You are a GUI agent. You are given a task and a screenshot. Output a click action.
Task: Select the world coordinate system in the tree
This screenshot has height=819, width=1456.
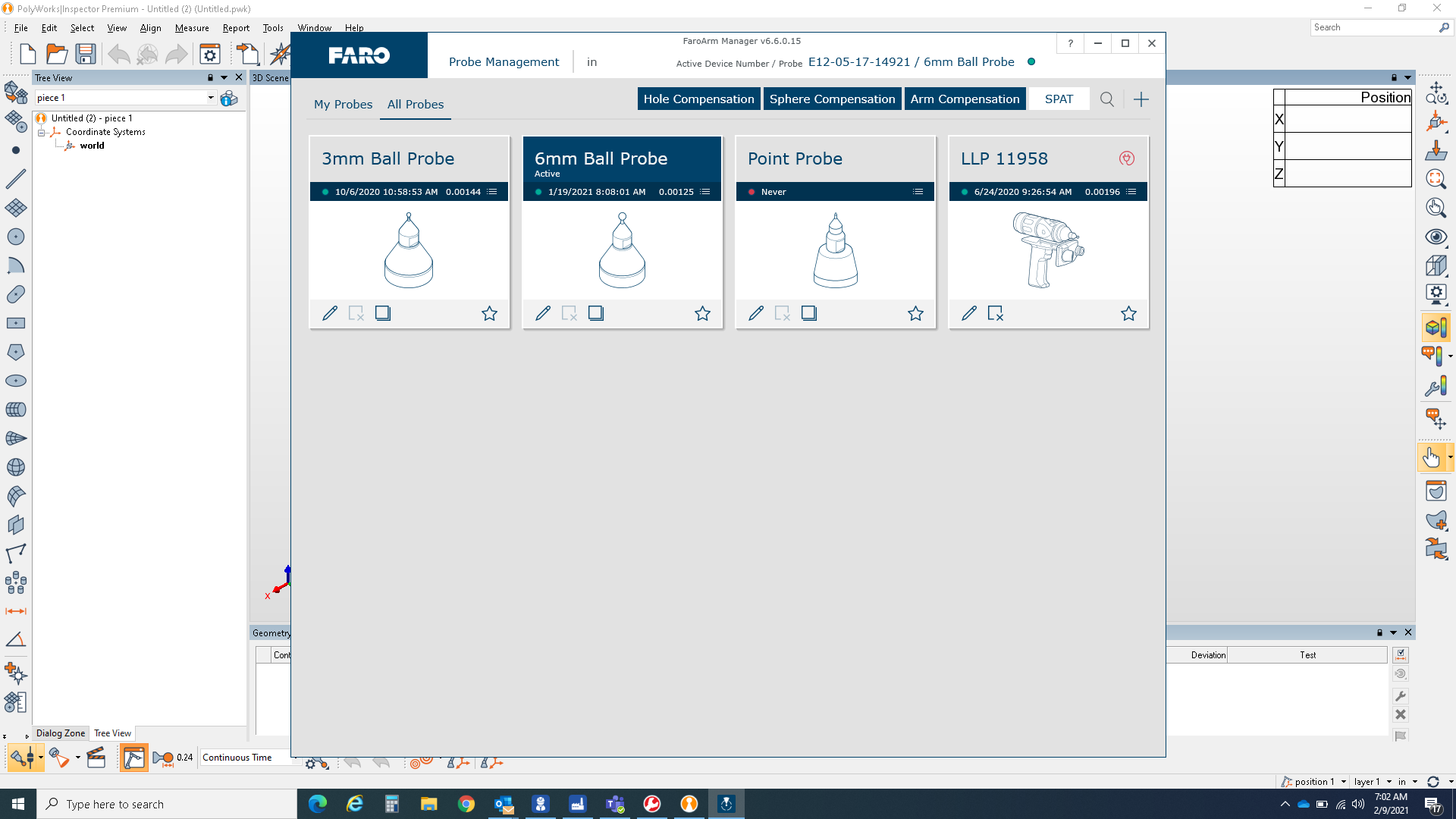[x=92, y=145]
